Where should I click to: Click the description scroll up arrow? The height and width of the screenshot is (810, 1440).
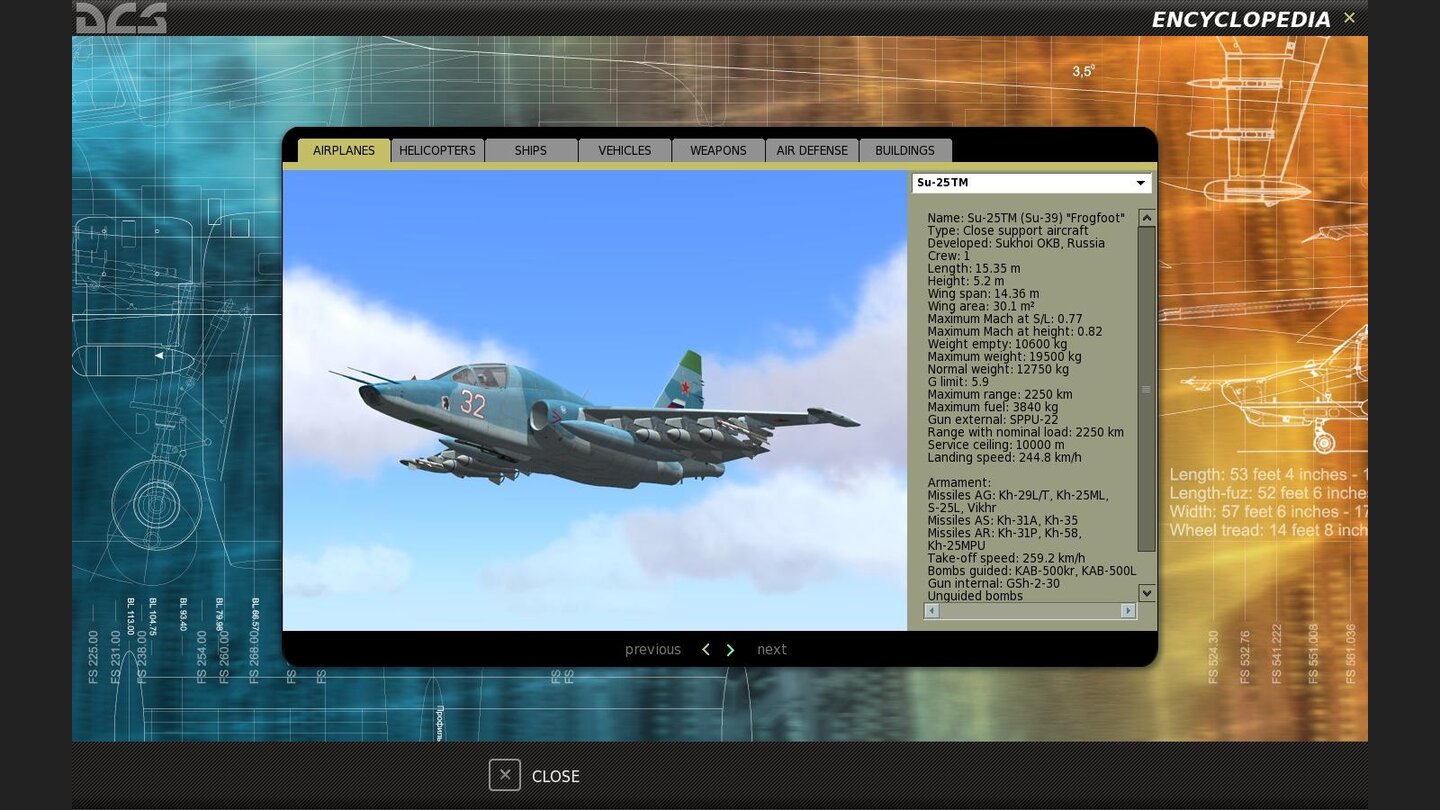1147,218
